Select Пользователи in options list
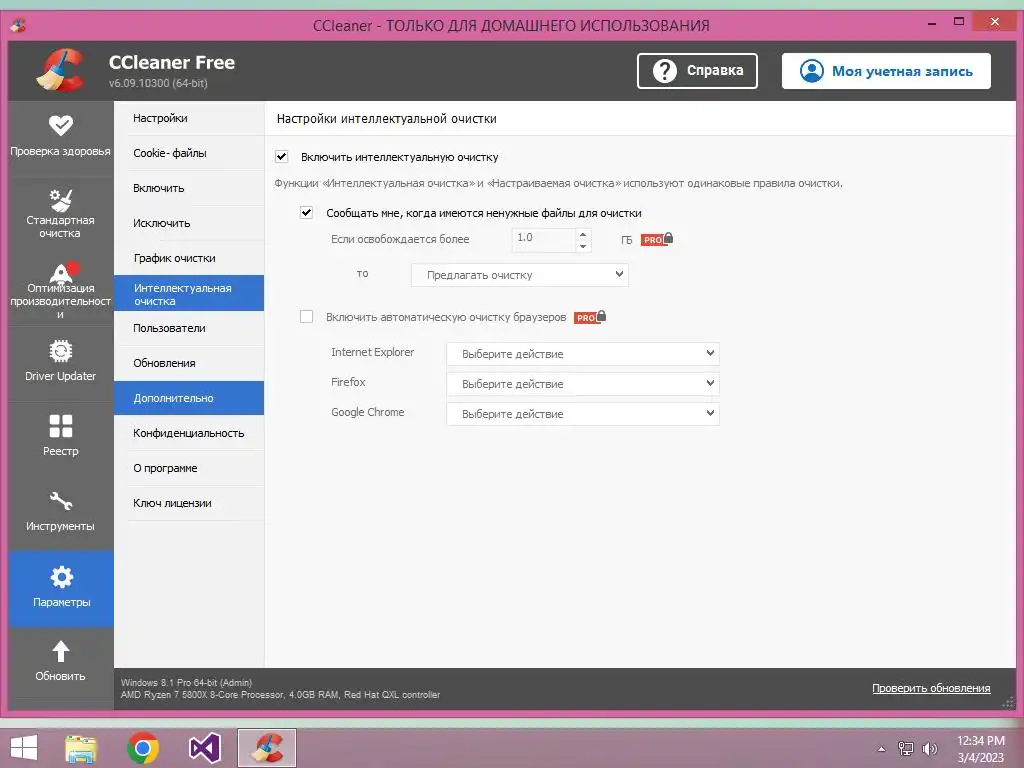 [189, 328]
